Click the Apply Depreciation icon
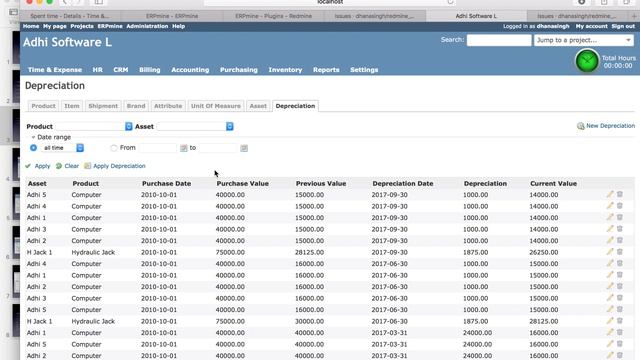Image resolution: width=640 pixels, height=360 pixels. click(x=87, y=166)
